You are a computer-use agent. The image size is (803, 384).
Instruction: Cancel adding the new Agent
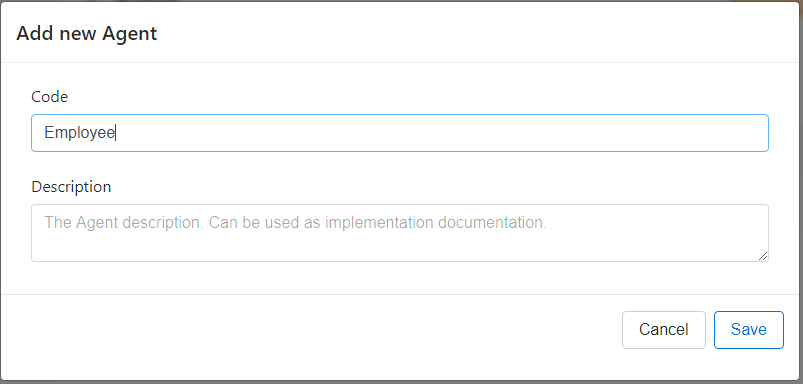pos(664,330)
